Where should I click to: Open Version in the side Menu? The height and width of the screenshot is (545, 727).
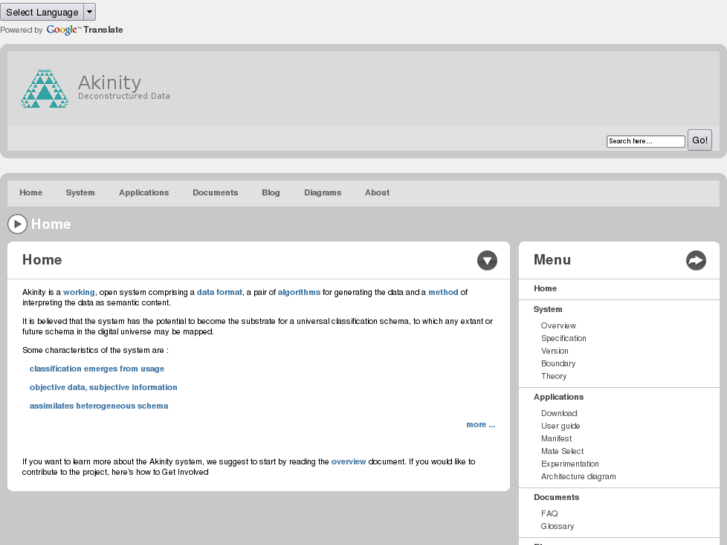[555, 351]
